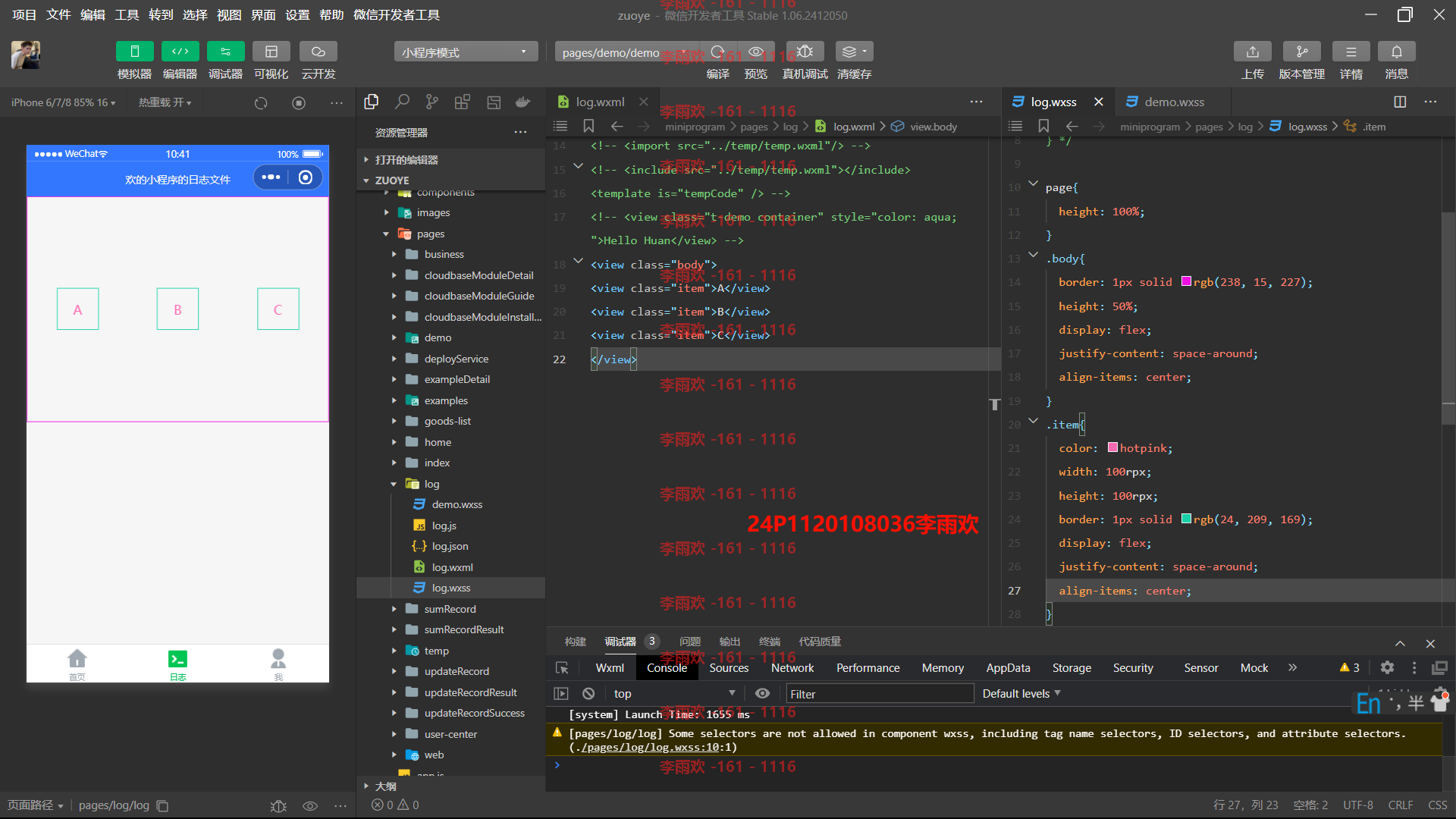Open the hot reload dropdown

pos(165,102)
